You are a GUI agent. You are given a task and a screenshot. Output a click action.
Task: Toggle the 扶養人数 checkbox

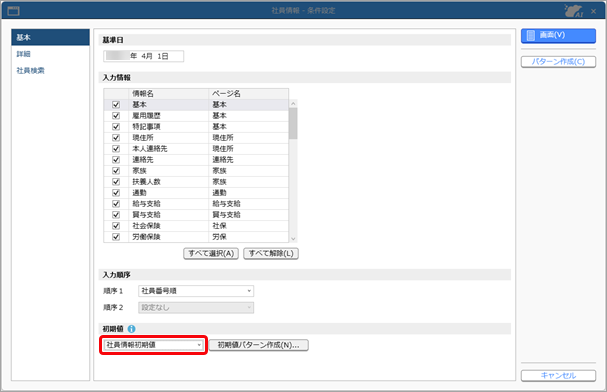pos(116,181)
